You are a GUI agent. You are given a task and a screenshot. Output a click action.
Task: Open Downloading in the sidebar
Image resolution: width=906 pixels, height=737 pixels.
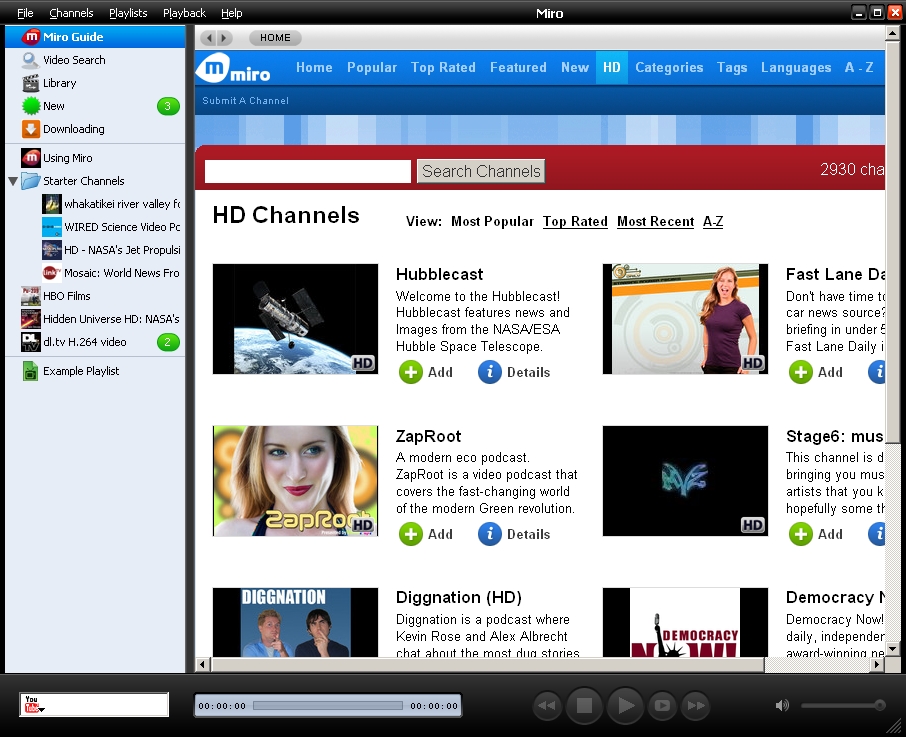click(73, 129)
